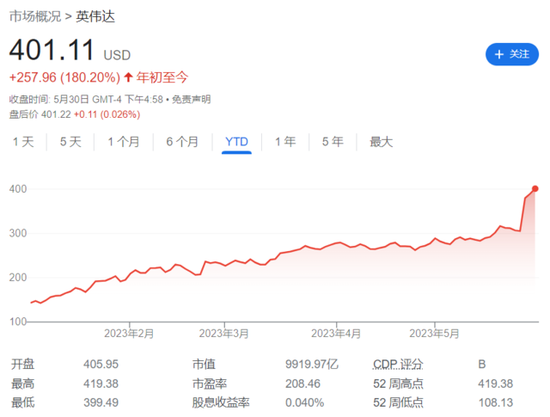Click the 开盘 value 405.95
This screenshot has width=550, height=417.
(x=101, y=364)
